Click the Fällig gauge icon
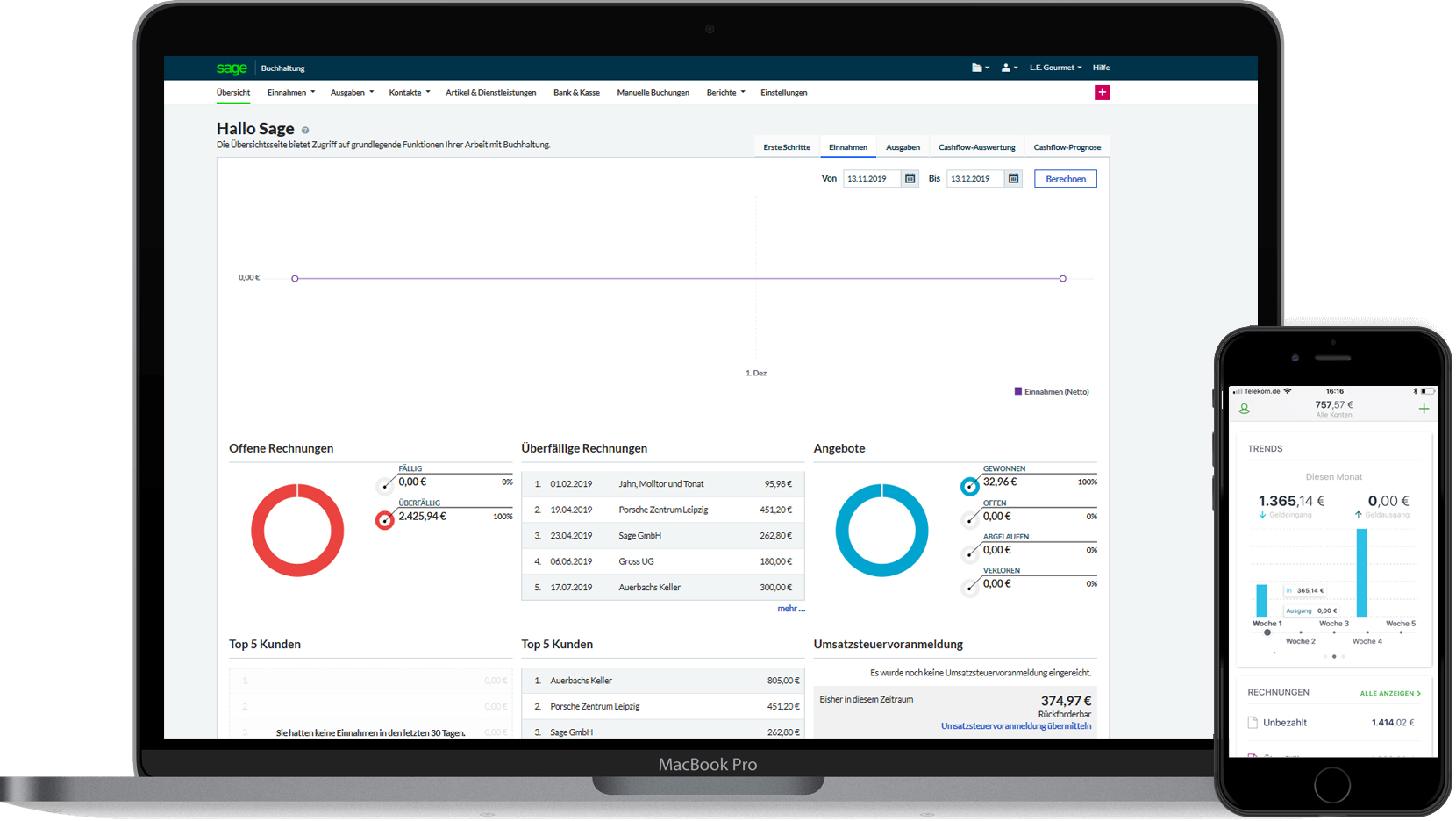 (386, 485)
